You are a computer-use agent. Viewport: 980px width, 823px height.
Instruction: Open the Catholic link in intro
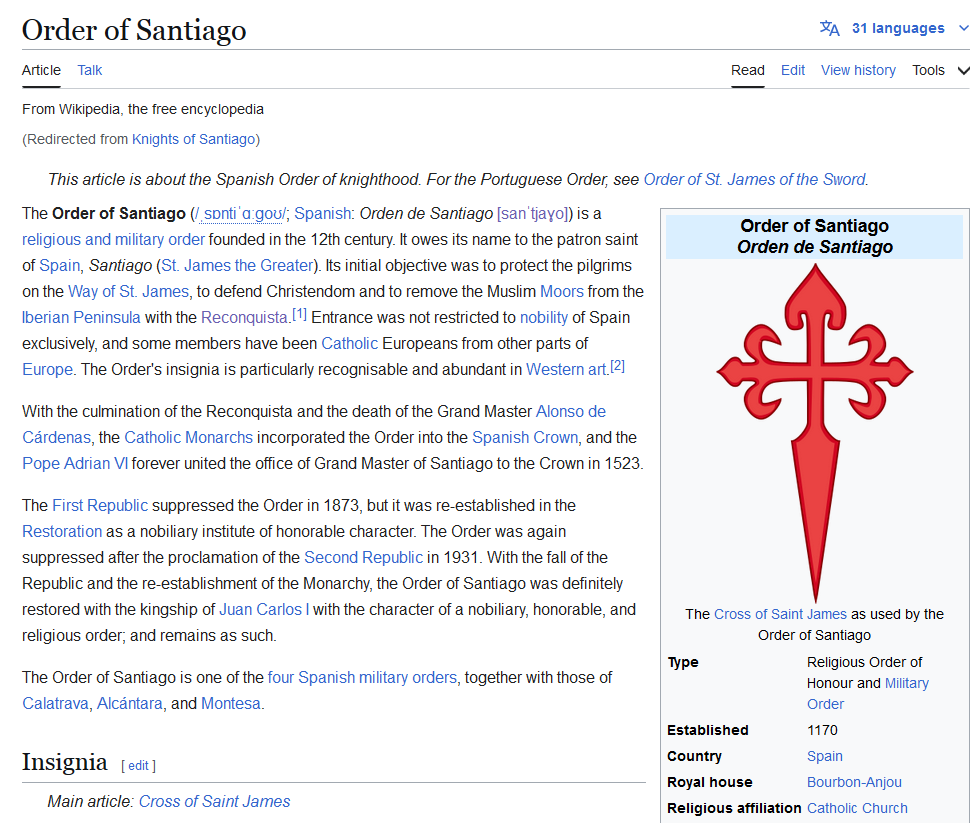click(x=349, y=343)
